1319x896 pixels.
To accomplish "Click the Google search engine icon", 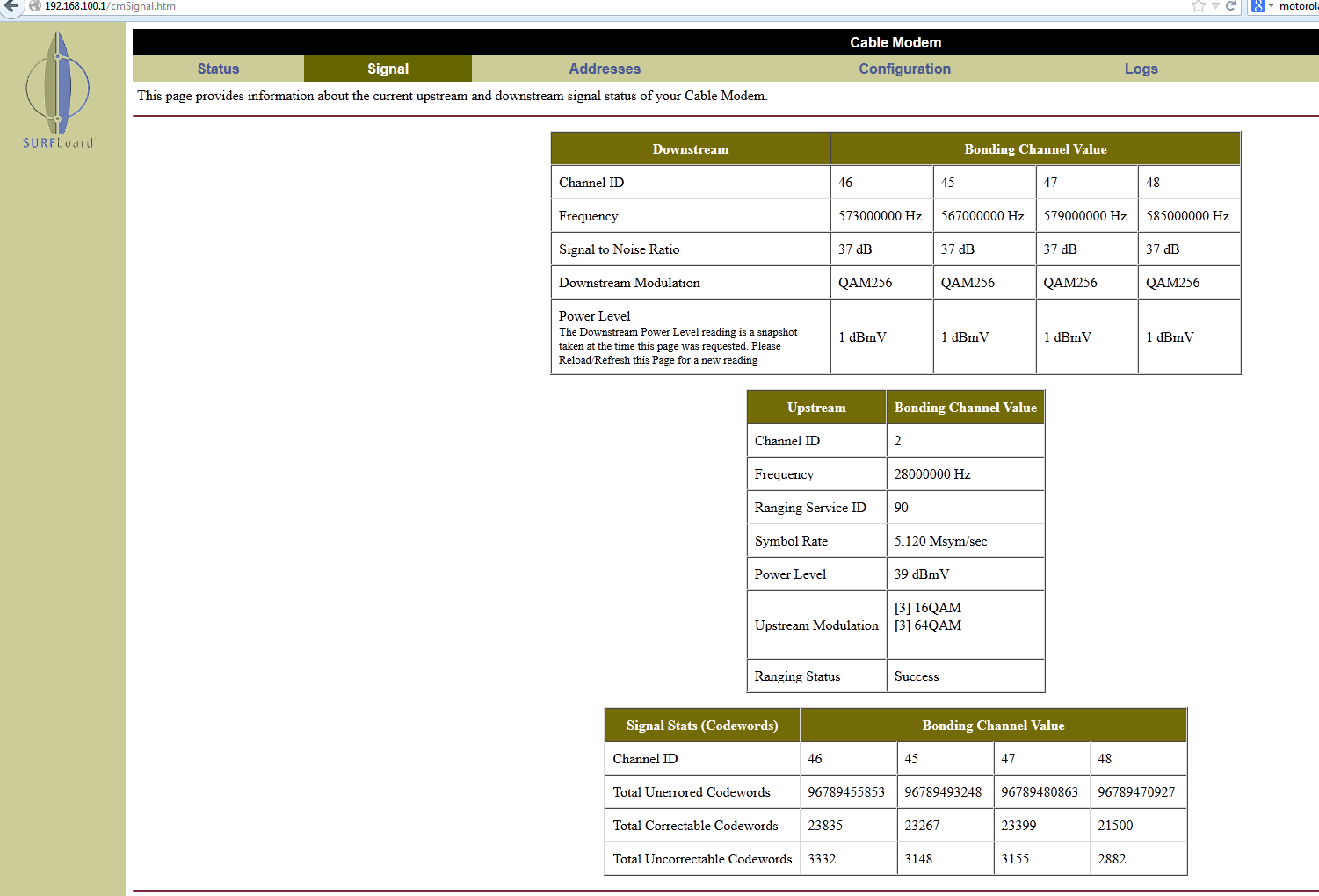I will pyautogui.click(x=1257, y=6).
